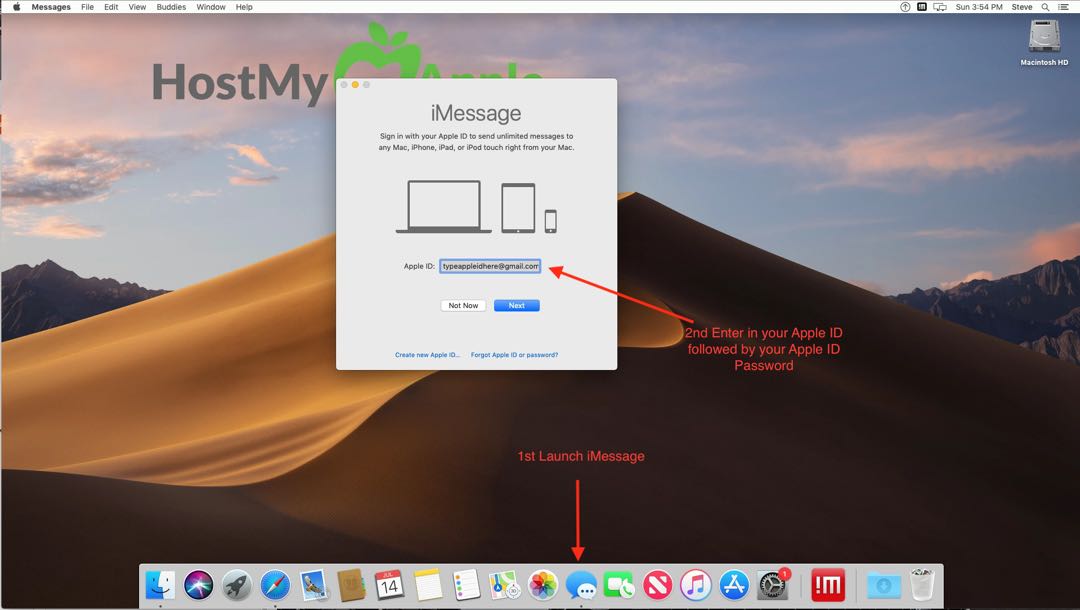Open the Buddies menu
This screenshot has width=1080, height=610.
coord(171,7)
